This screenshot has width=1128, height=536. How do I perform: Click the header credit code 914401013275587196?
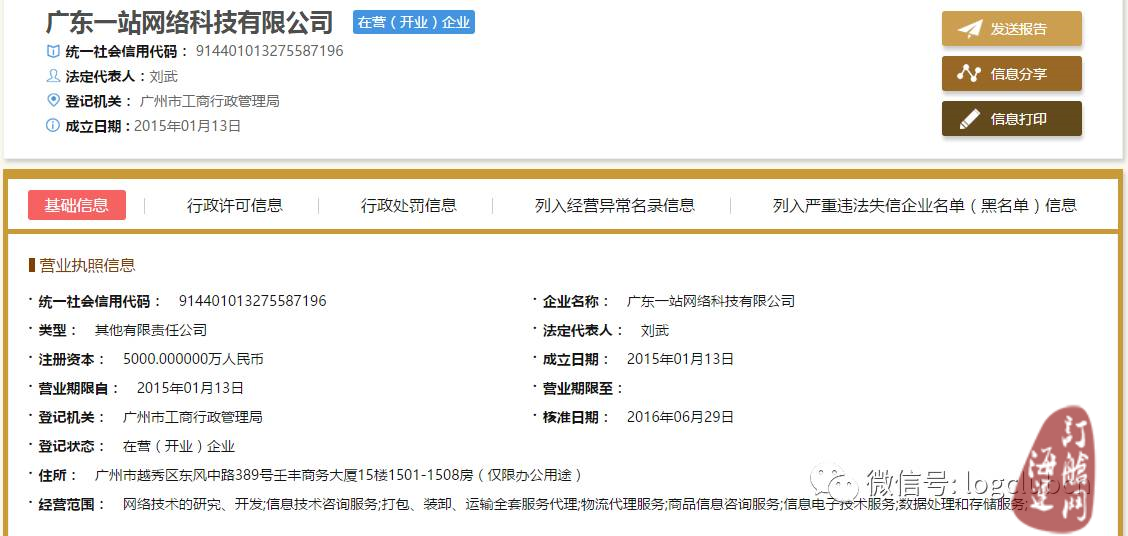270,51
